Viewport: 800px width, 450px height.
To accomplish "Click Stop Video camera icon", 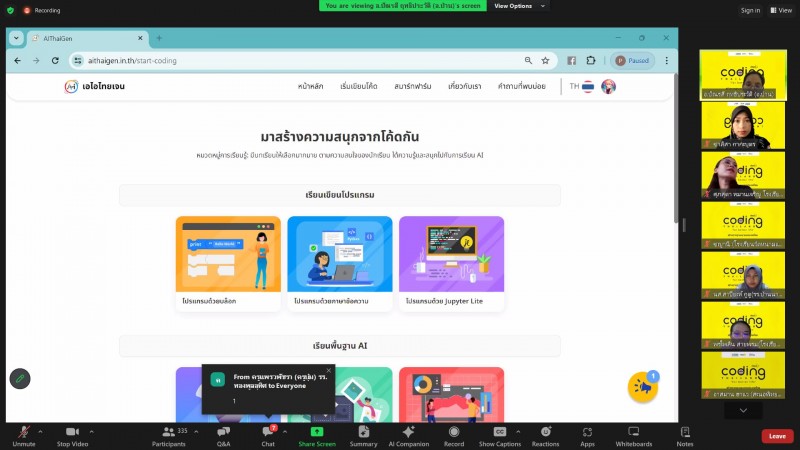I will pyautogui.click(x=72, y=432).
